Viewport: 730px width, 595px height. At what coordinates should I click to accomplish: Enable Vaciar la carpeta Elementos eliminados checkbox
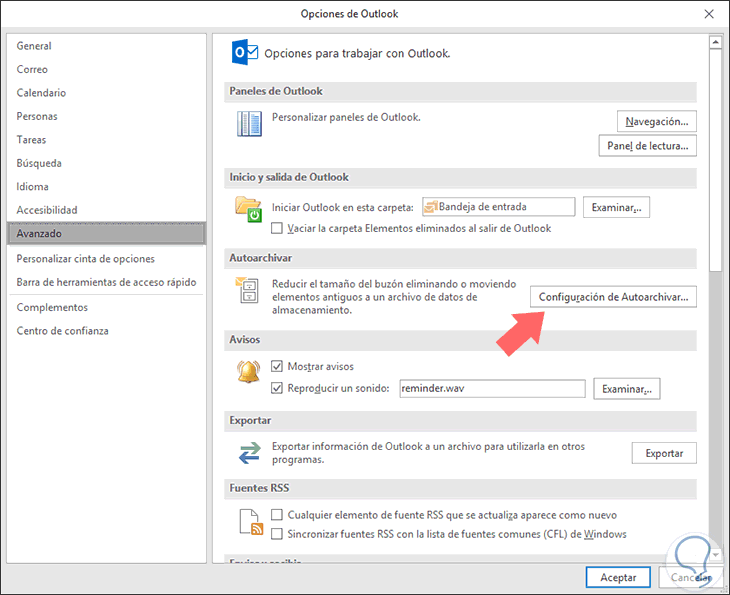tap(277, 228)
